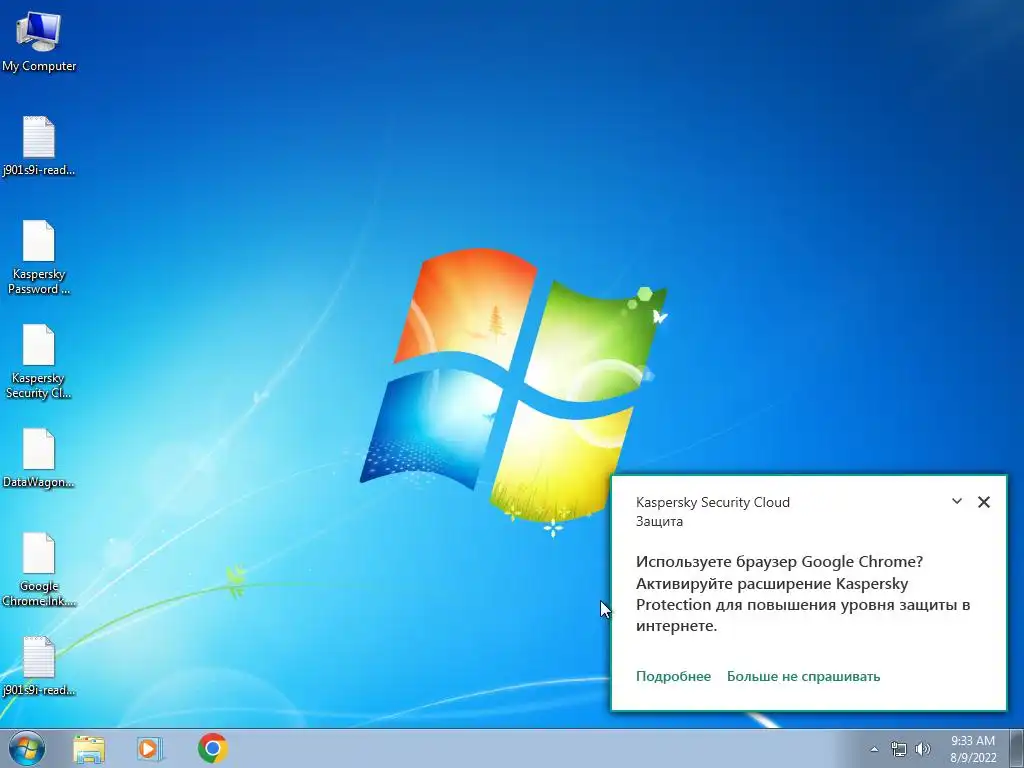Click the Защита subtitle in the notification
Image resolution: width=1024 pixels, height=768 pixels.
pos(659,521)
